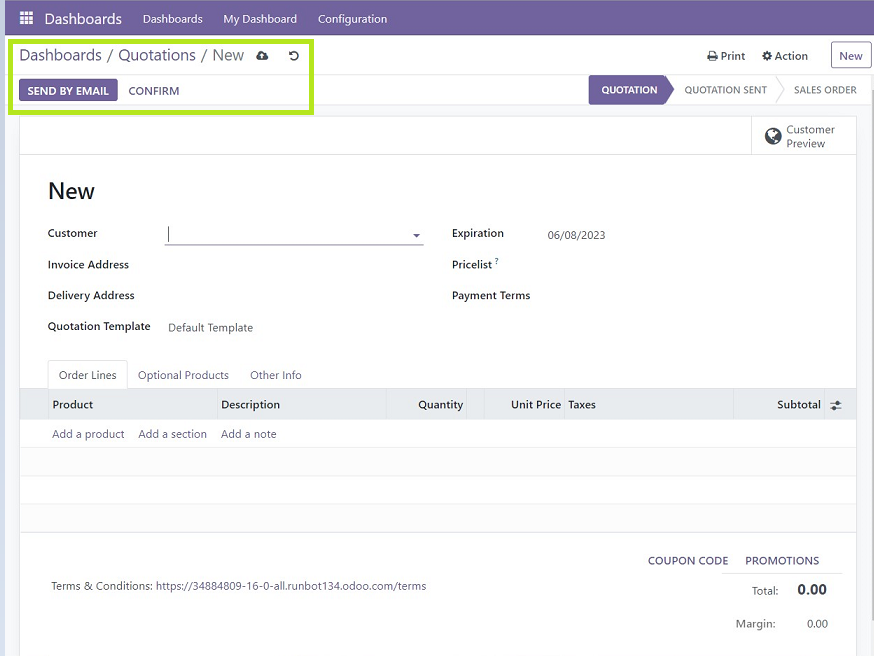Open the apps grid menu icon
The image size is (874, 656).
(x=26, y=18)
